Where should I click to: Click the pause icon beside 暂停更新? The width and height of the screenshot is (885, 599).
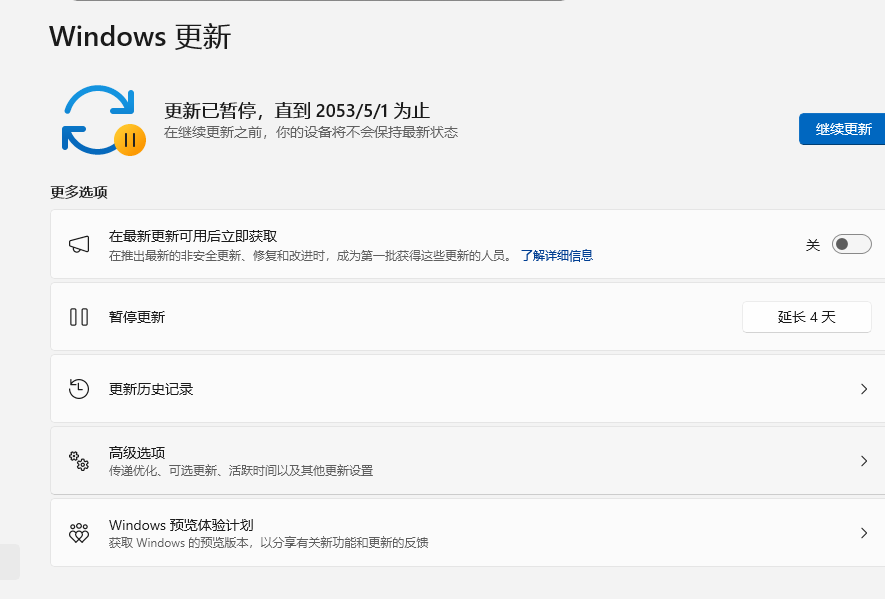(x=79, y=317)
